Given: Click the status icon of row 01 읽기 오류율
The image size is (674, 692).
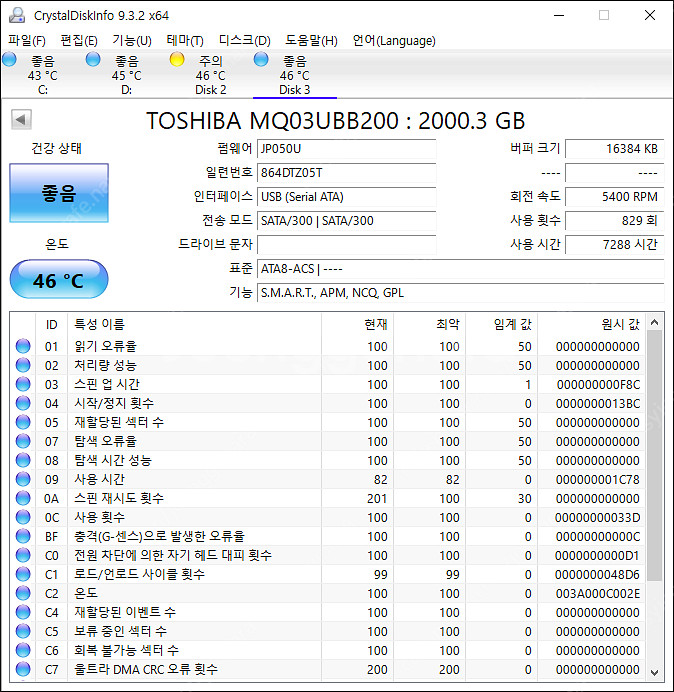Looking at the screenshot, I should (x=23, y=346).
